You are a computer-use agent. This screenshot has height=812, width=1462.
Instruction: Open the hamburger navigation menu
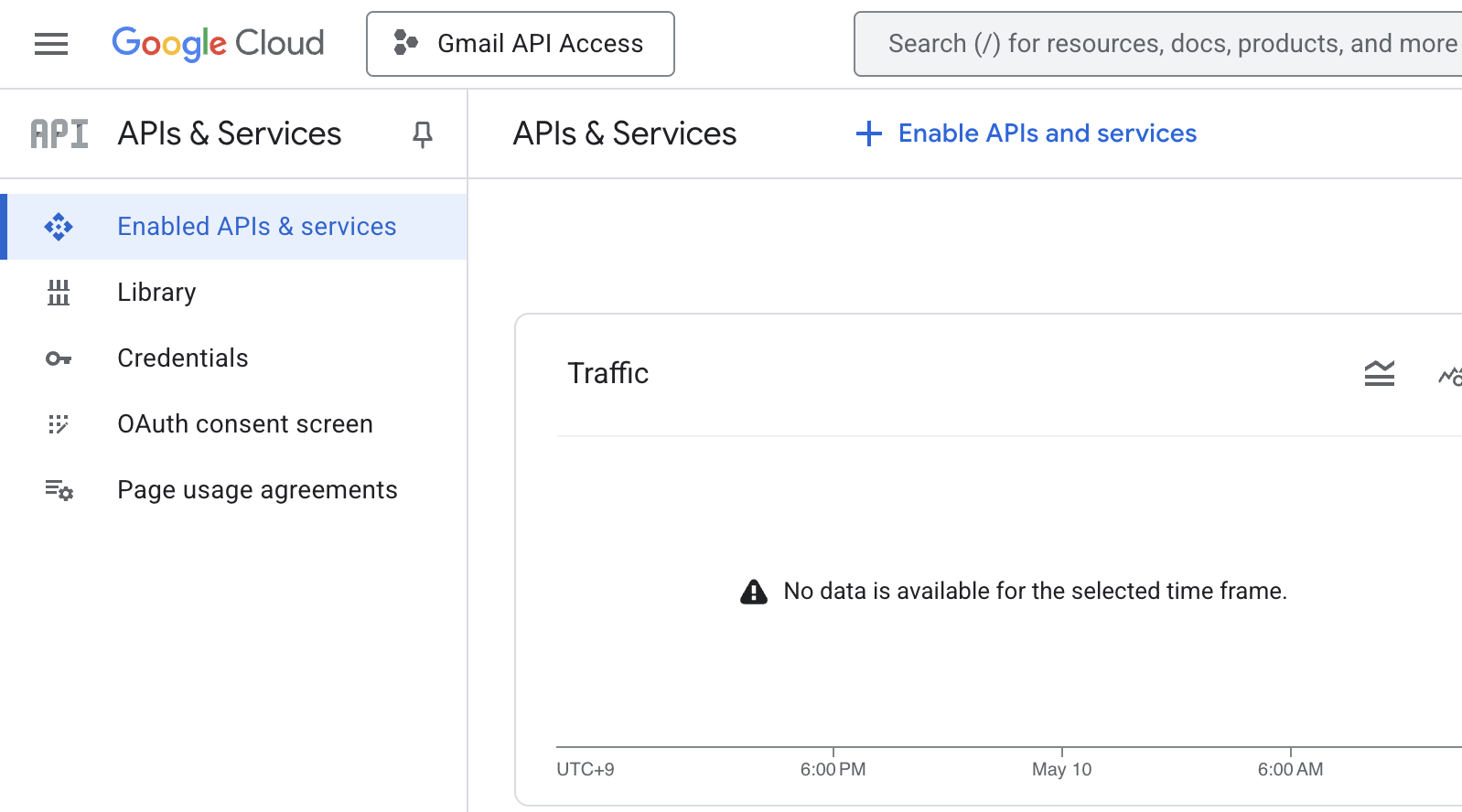click(x=51, y=43)
